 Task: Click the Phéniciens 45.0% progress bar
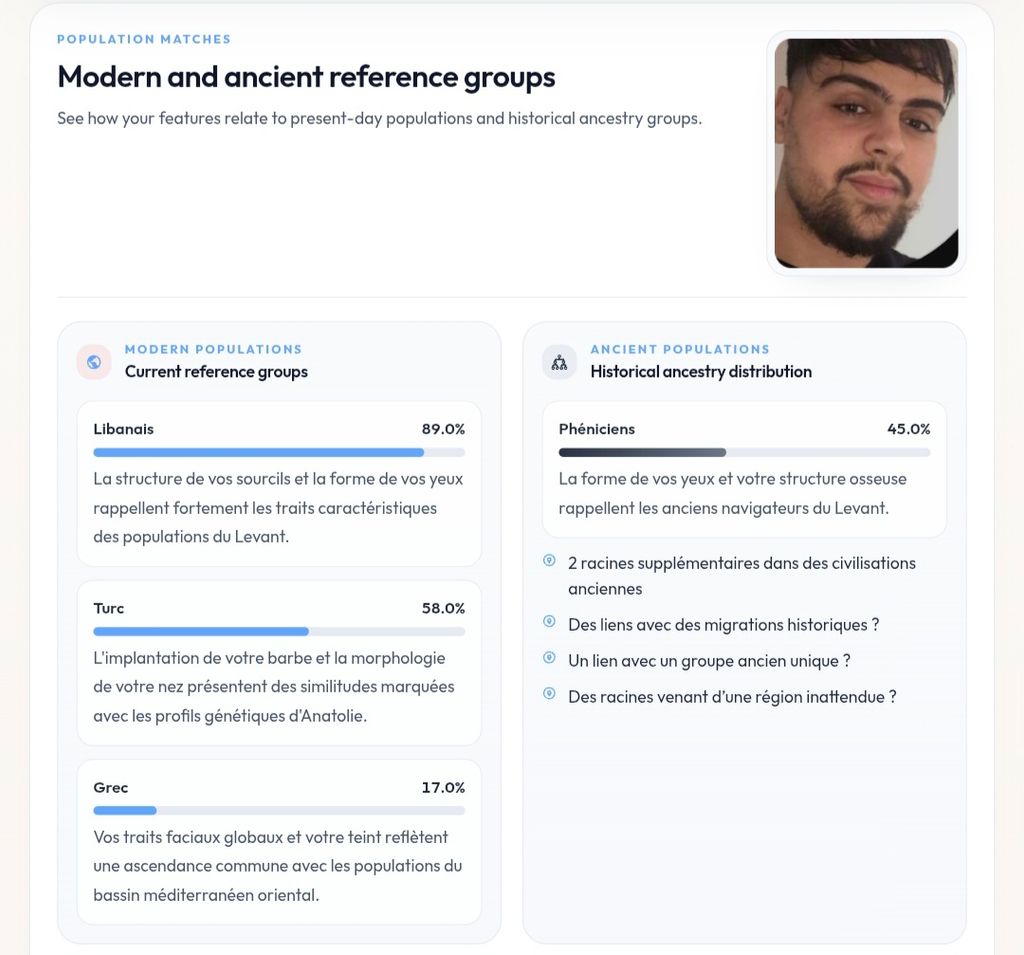(744, 452)
